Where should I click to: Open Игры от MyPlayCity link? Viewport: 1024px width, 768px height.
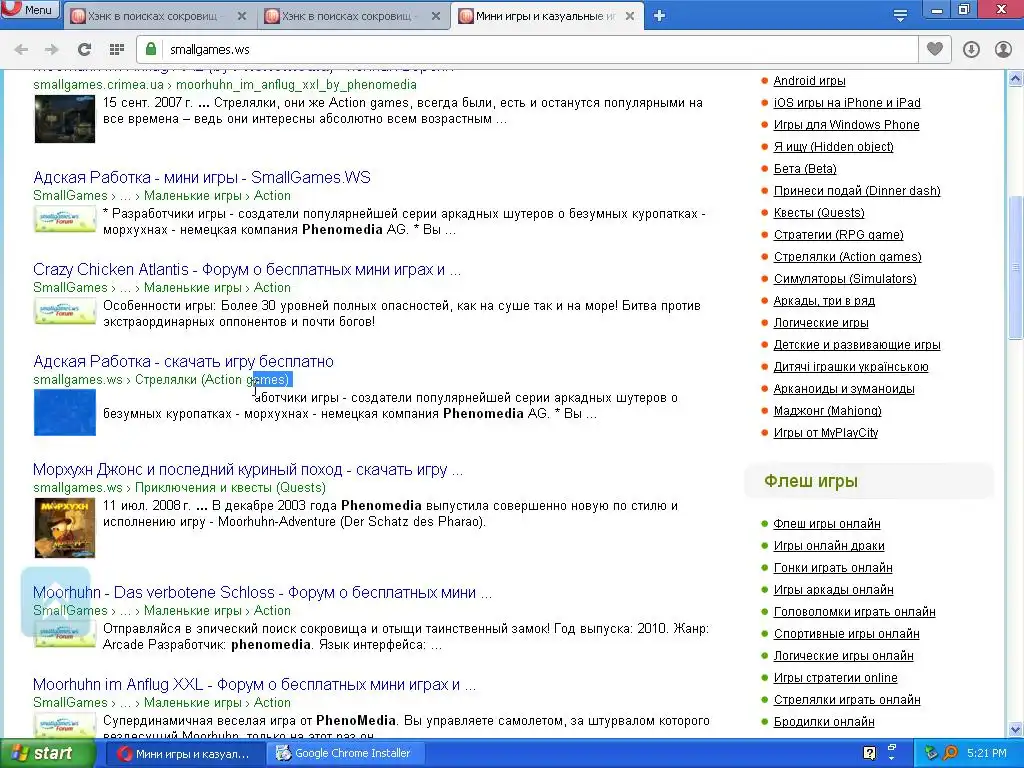[825, 433]
